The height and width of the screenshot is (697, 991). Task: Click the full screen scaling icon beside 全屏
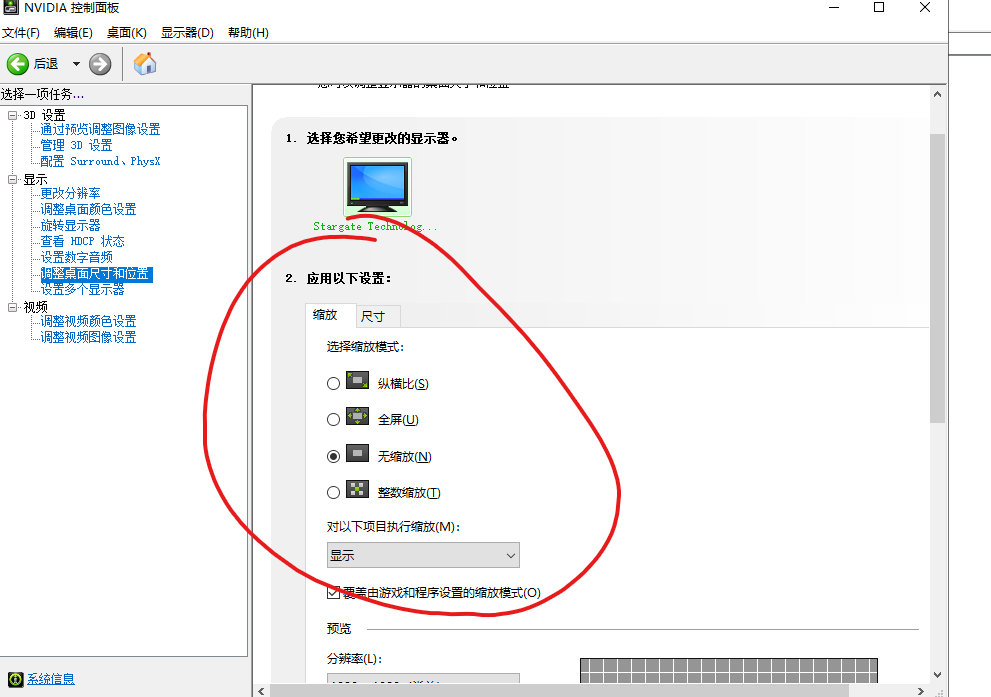[357, 418]
